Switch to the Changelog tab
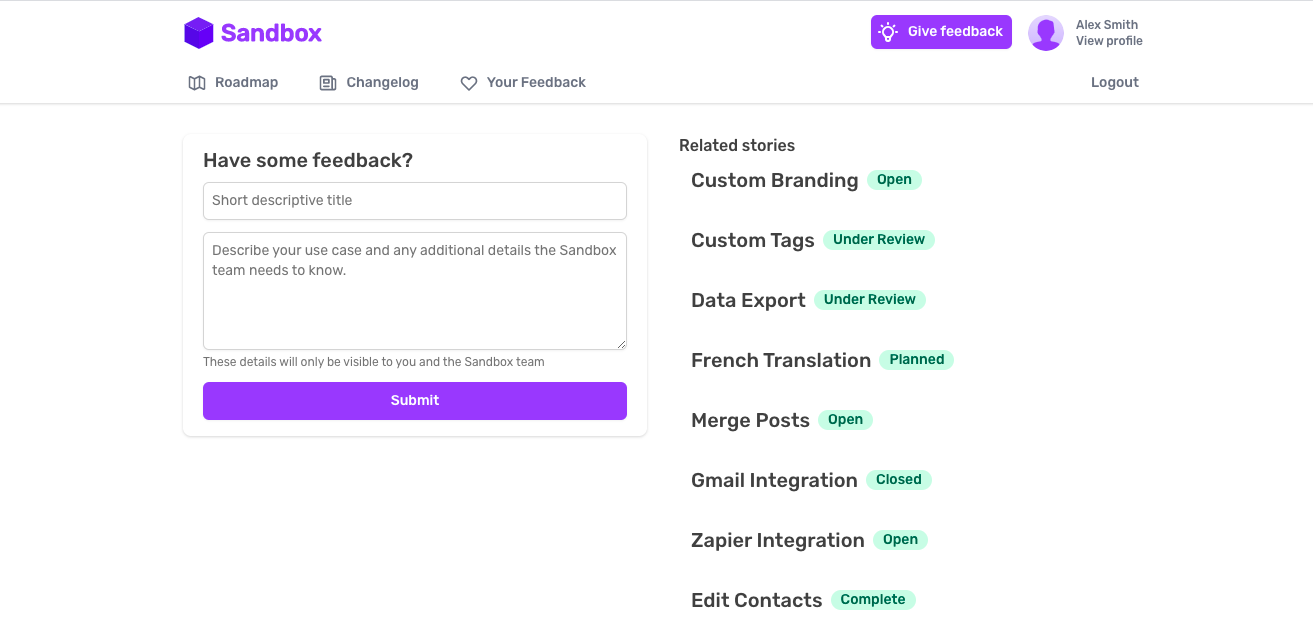 click(382, 83)
